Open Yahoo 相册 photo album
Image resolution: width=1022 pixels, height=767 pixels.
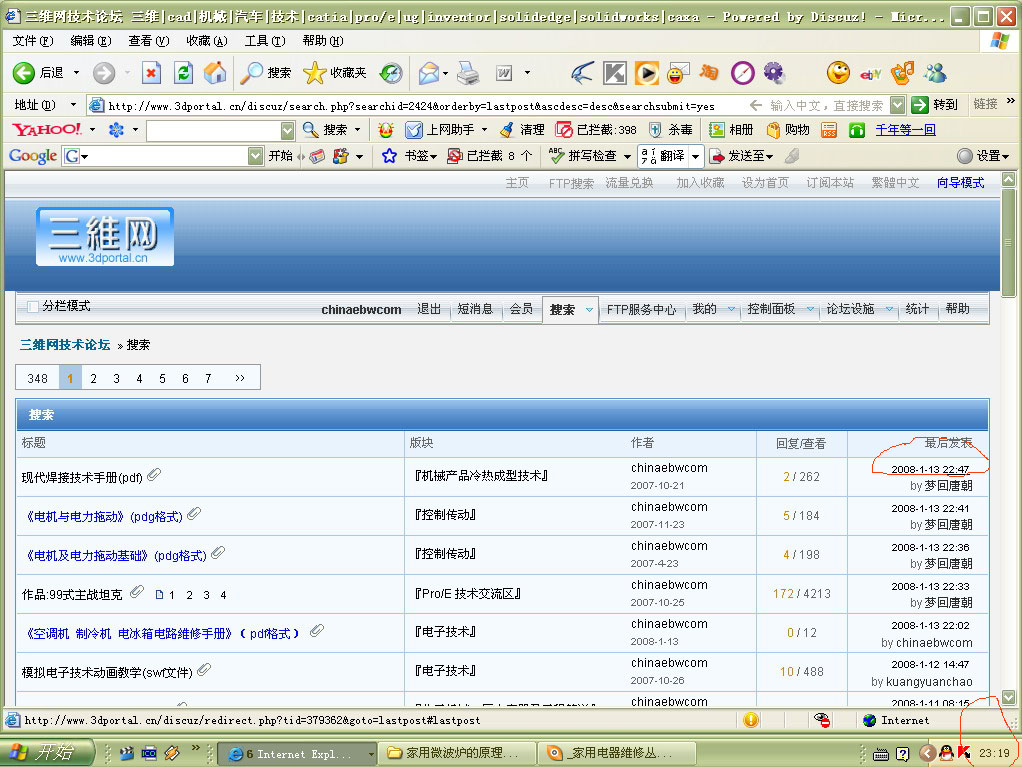pos(731,130)
